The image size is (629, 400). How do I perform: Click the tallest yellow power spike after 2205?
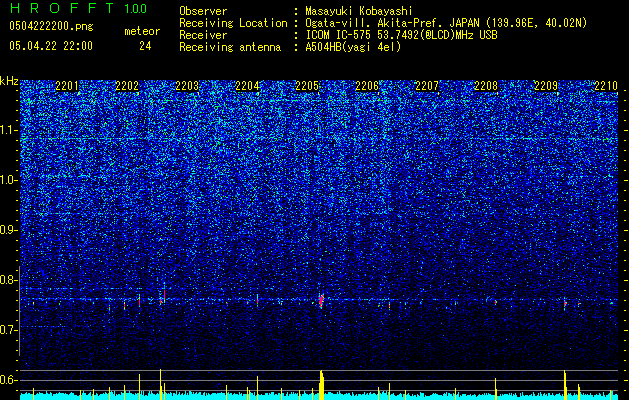321,385
